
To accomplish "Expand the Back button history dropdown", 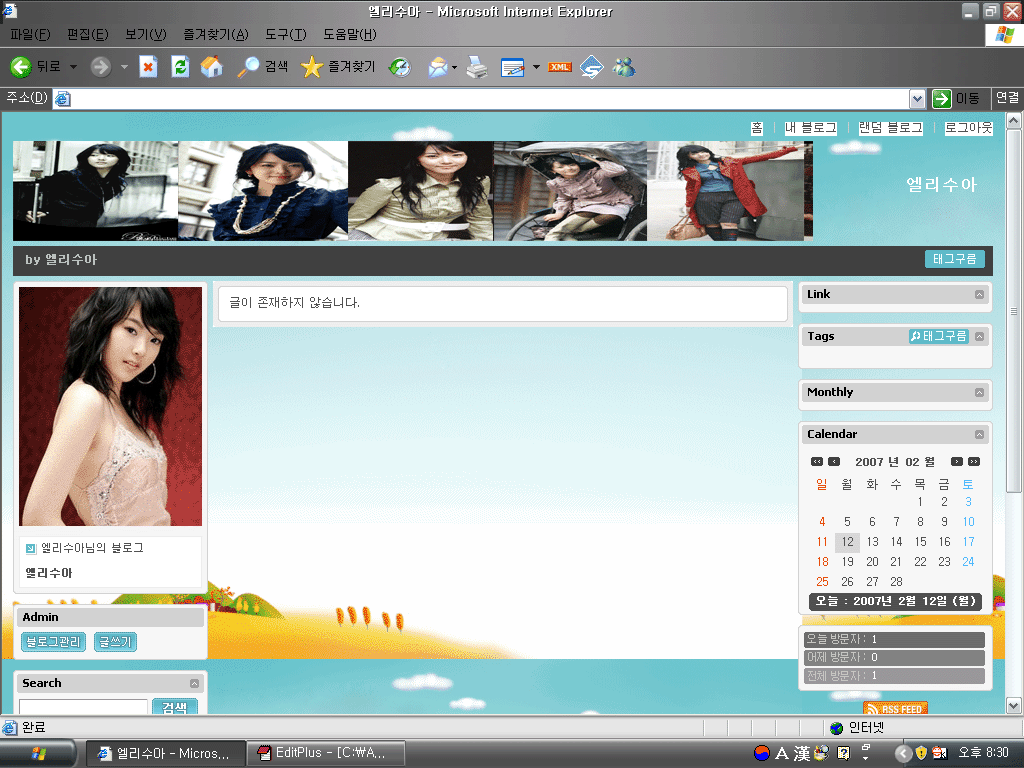I will tap(73, 67).
